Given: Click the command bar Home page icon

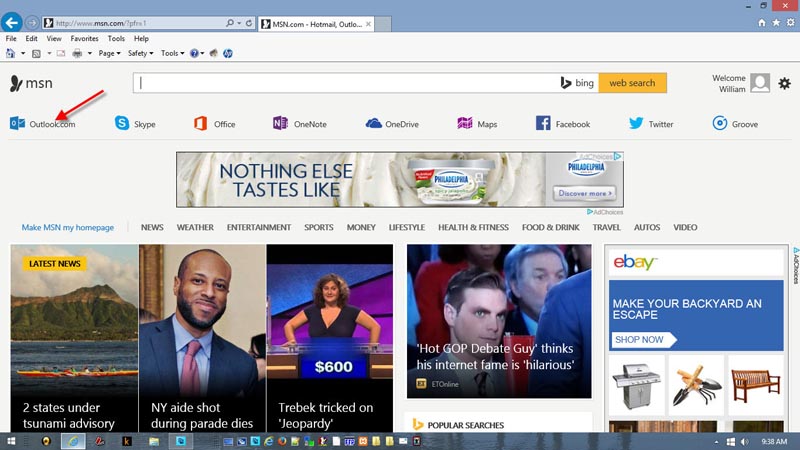Looking at the screenshot, I should [10, 53].
